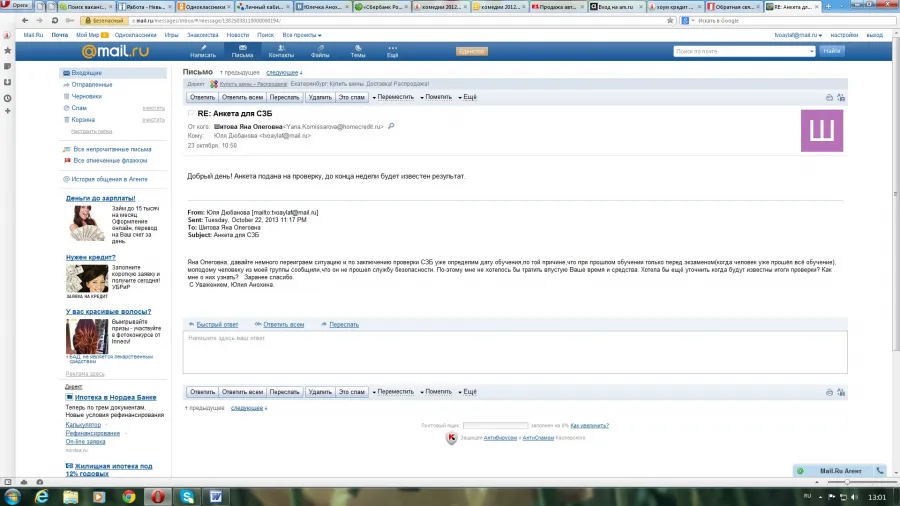Open Skype from the taskbar

click(x=187, y=497)
